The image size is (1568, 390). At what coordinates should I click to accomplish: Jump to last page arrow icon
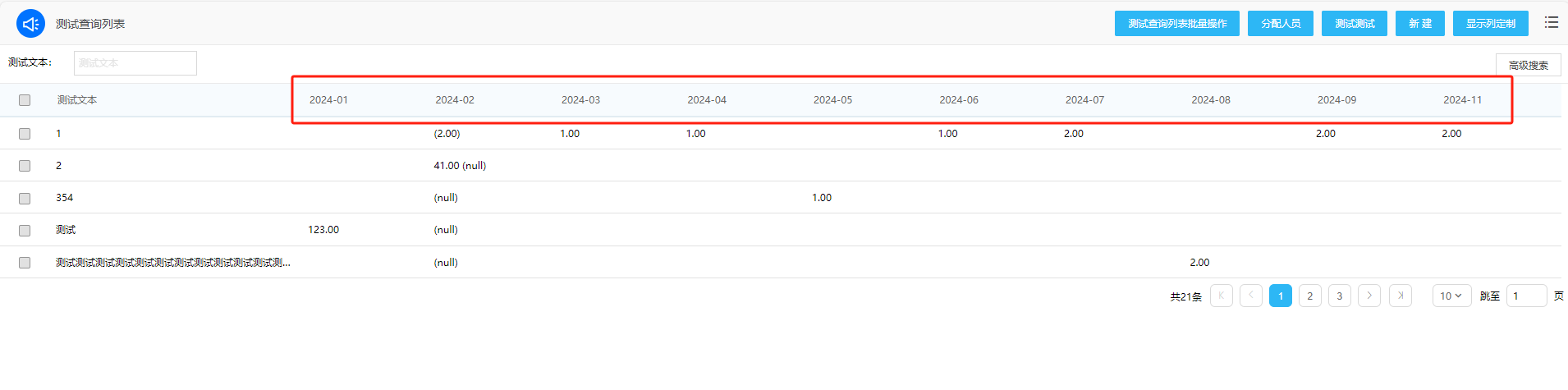click(x=1400, y=296)
